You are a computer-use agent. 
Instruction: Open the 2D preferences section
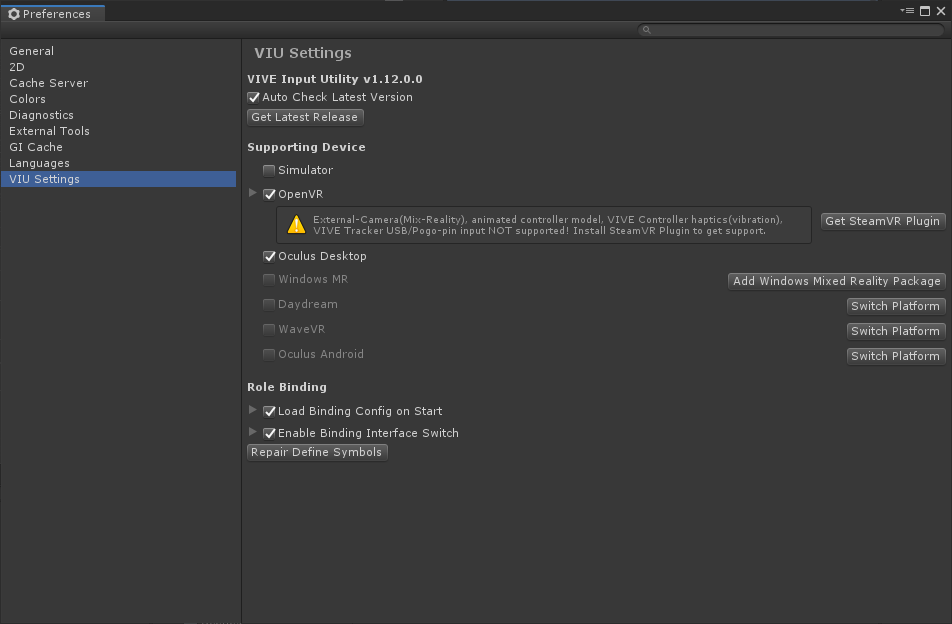(x=118, y=67)
